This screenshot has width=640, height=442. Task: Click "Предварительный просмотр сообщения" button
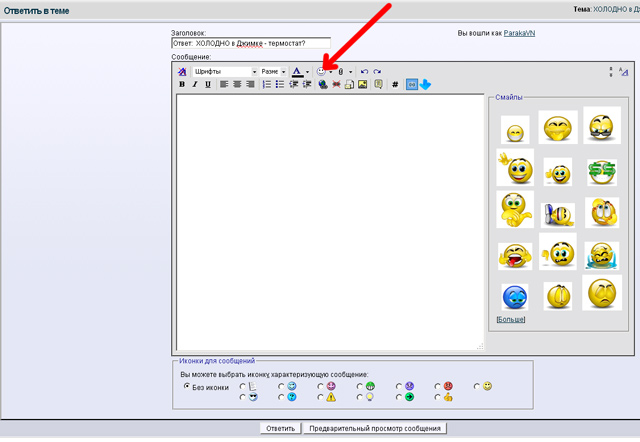(375, 428)
